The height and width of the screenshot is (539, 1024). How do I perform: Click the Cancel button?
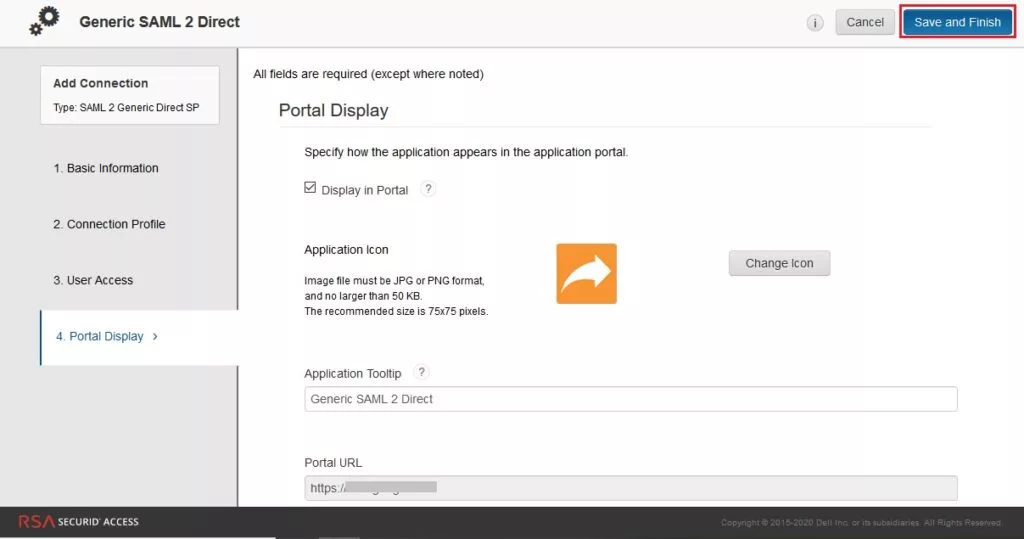pyautogui.click(x=865, y=22)
